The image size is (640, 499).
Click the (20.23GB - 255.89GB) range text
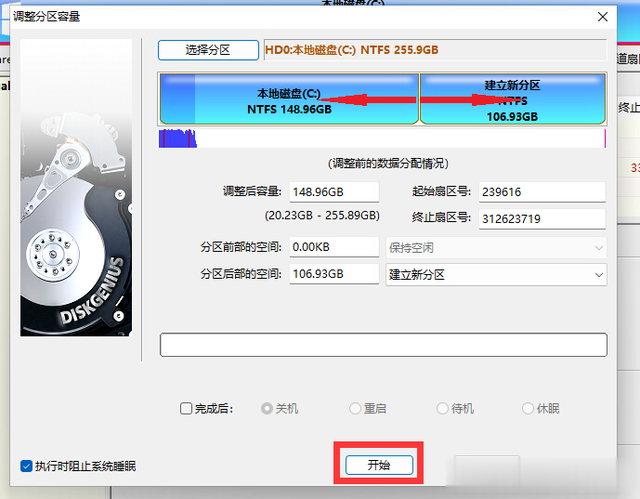(322, 215)
